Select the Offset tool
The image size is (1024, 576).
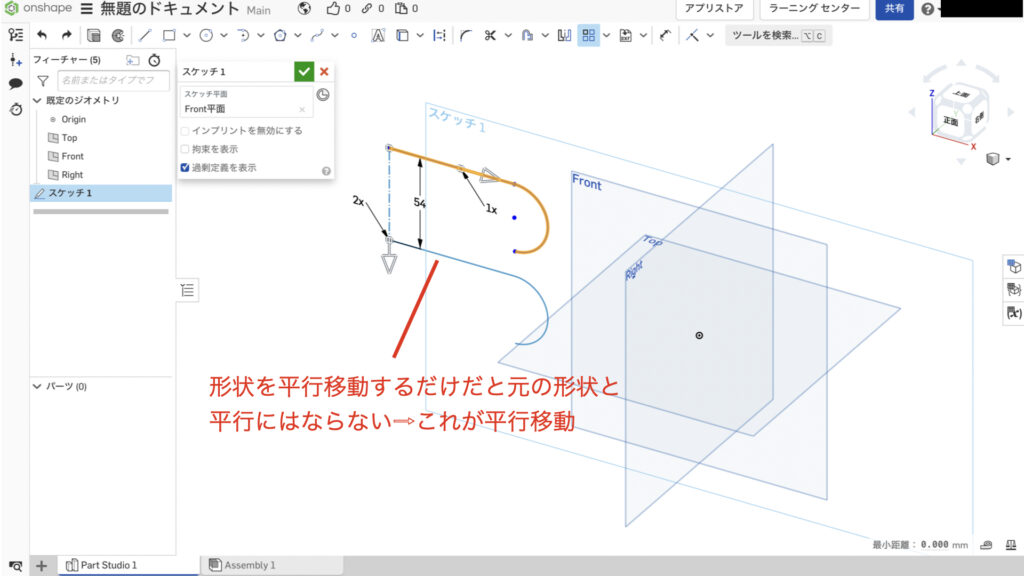(527, 35)
